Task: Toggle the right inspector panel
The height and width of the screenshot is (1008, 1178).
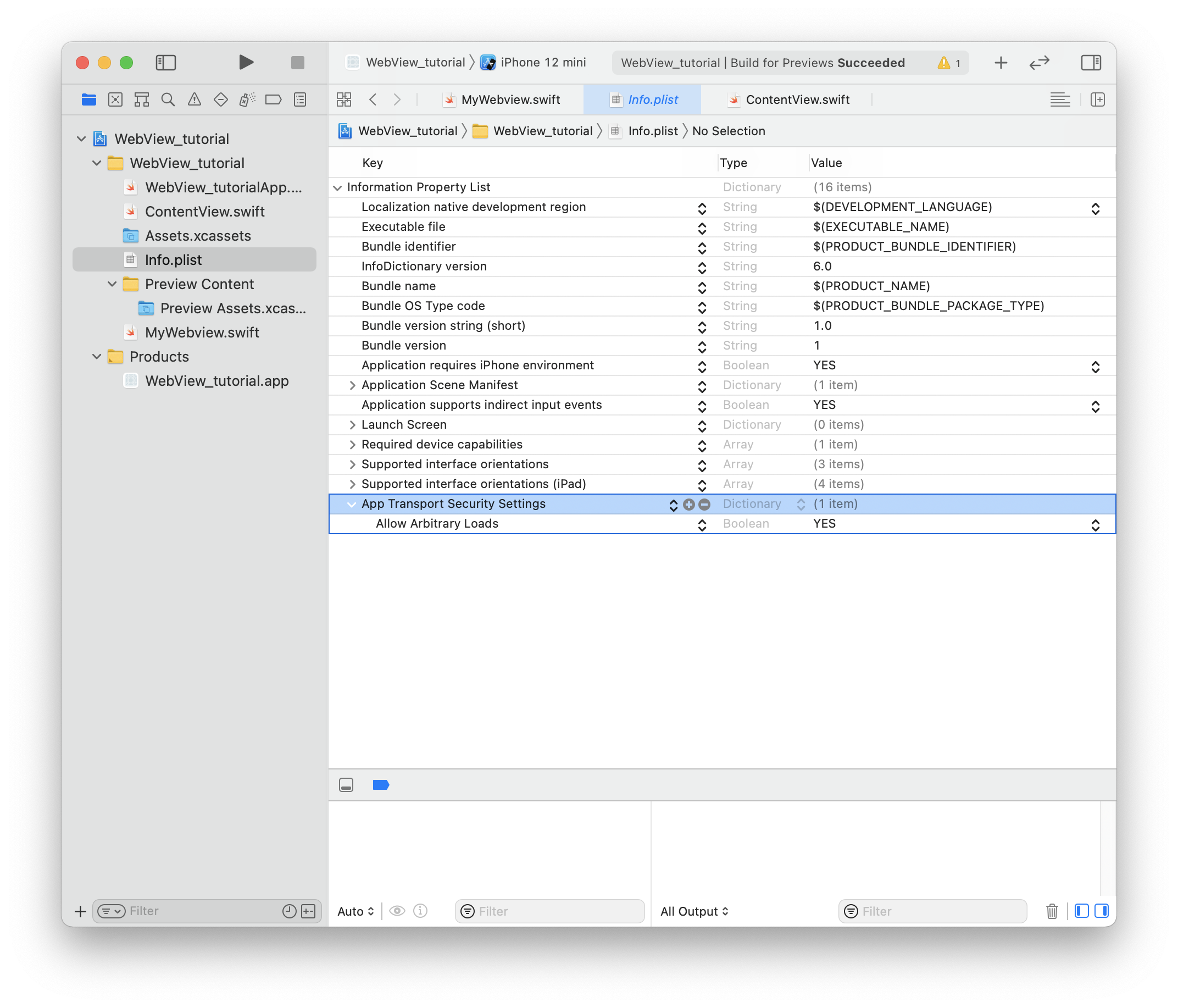Action: click(x=1091, y=62)
